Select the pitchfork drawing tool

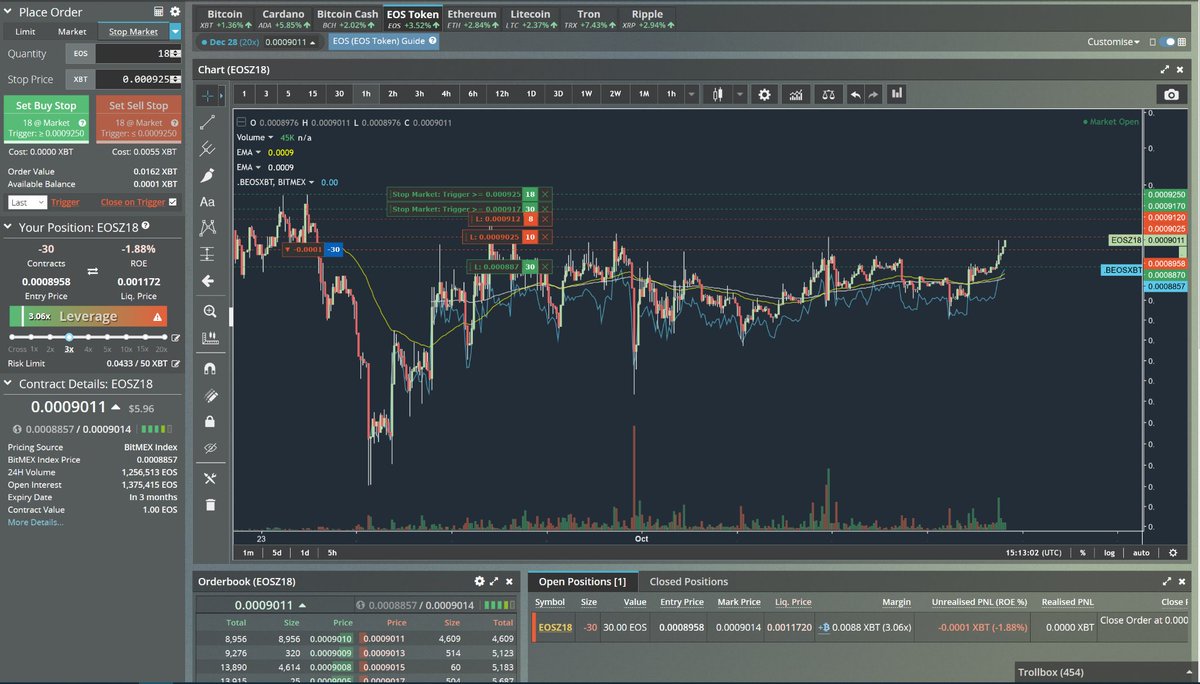[208, 148]
